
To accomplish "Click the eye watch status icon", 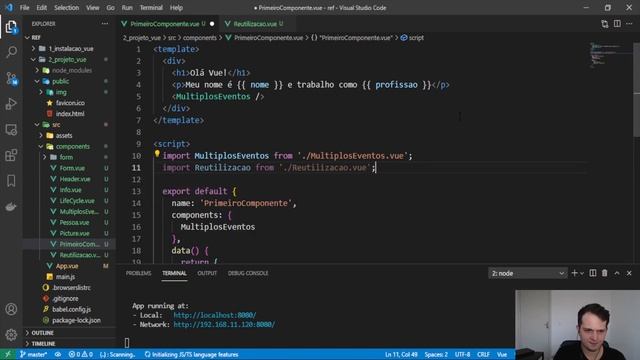I will click(58, 354).
